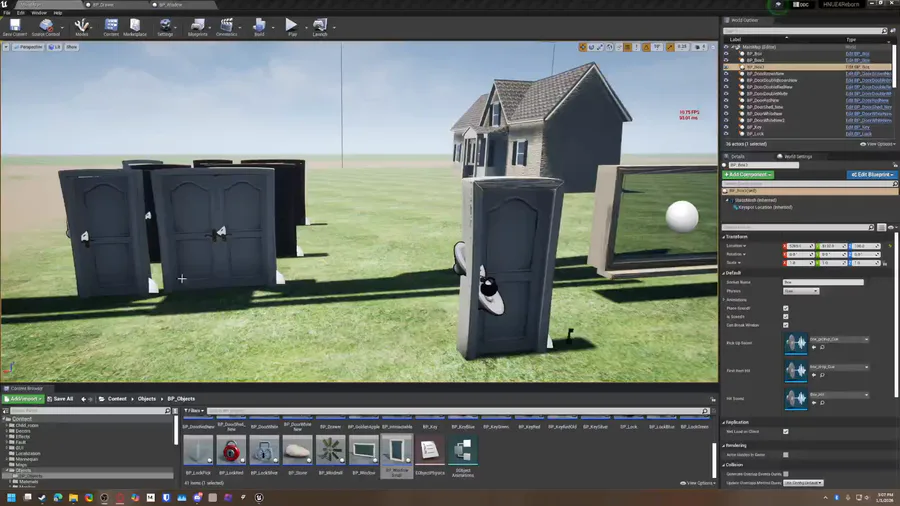The height and width of the screenshot is (506, 900).
Task: Open the Cinematics toolbar icon
Action: click(x=227, y=26)
